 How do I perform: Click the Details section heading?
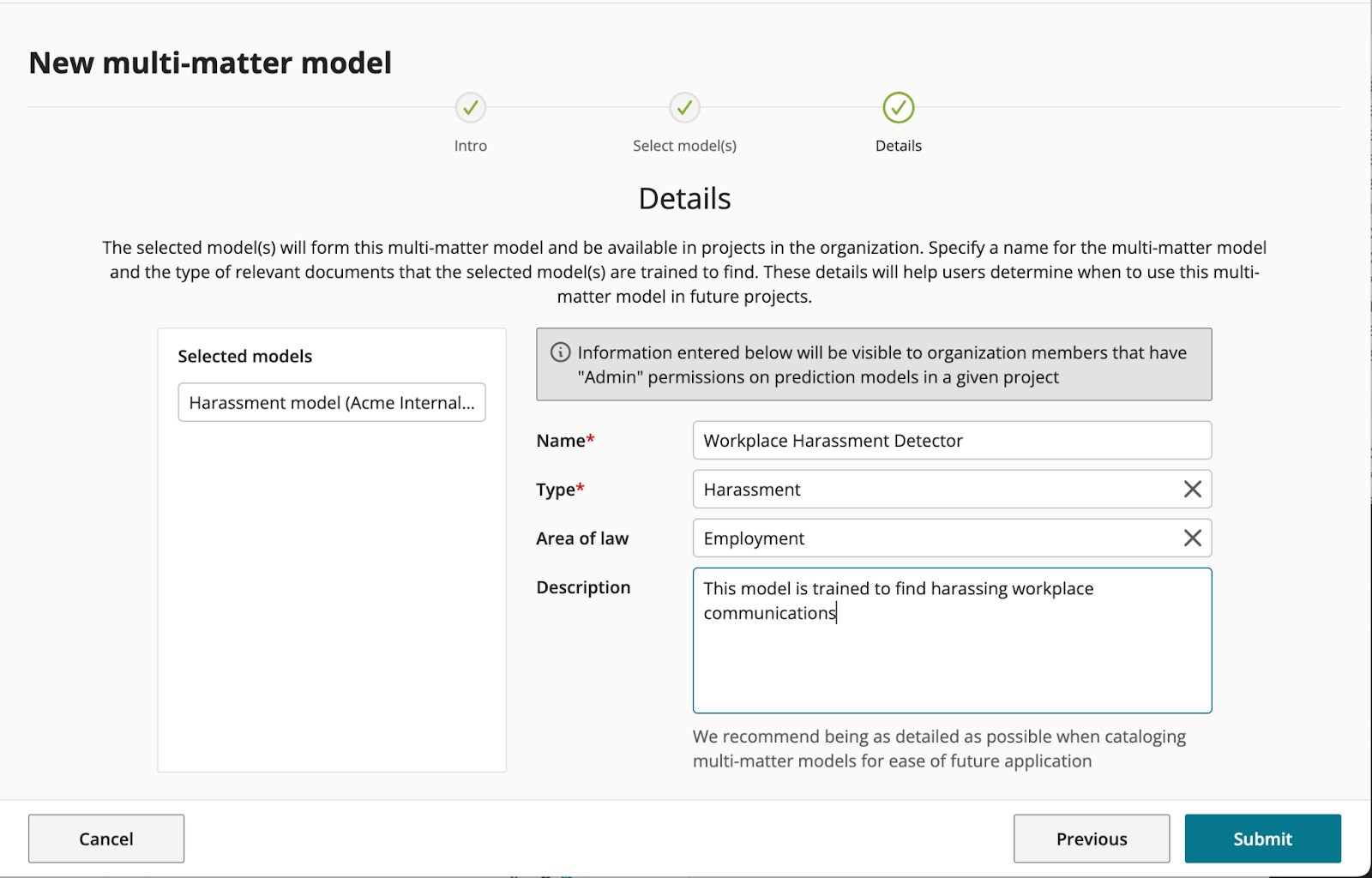[x=684, y=199]
